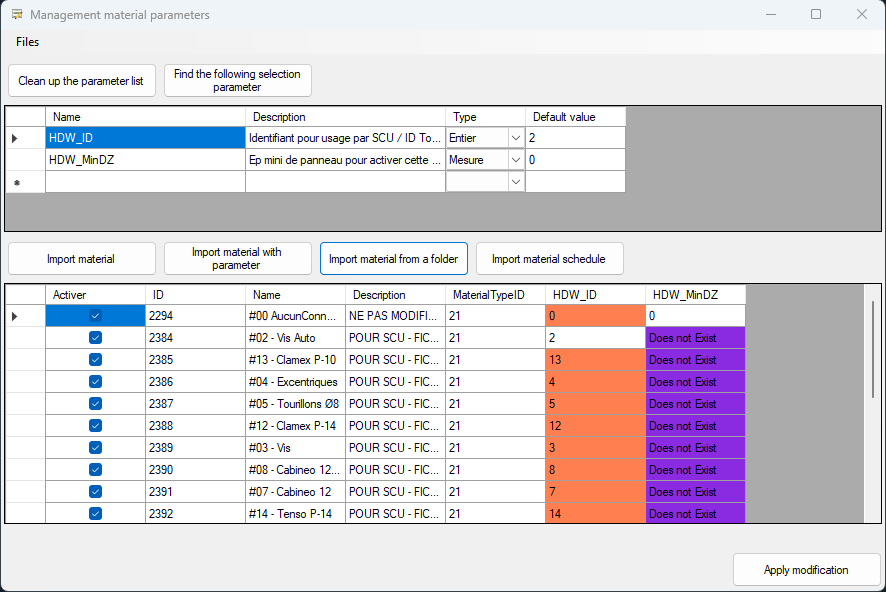The width and height of the screenshot is (886, 594).
Task: Open the Type dropdown for HDW_ID
Action: click(515, 138)
